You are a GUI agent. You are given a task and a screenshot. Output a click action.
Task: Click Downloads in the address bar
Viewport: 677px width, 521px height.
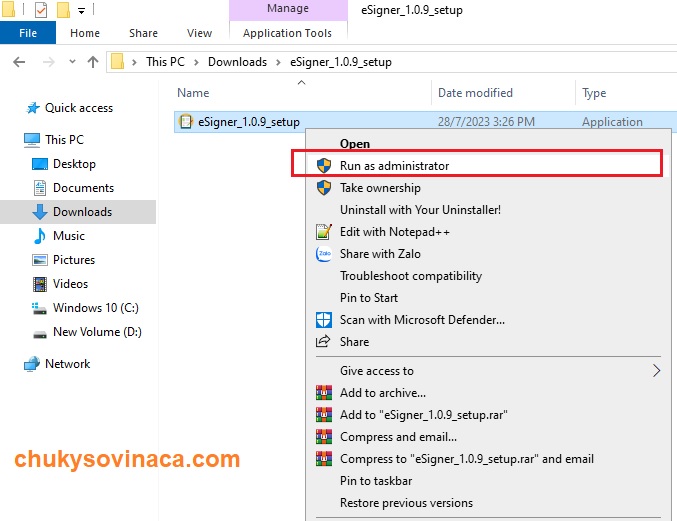tap(237, 62)
